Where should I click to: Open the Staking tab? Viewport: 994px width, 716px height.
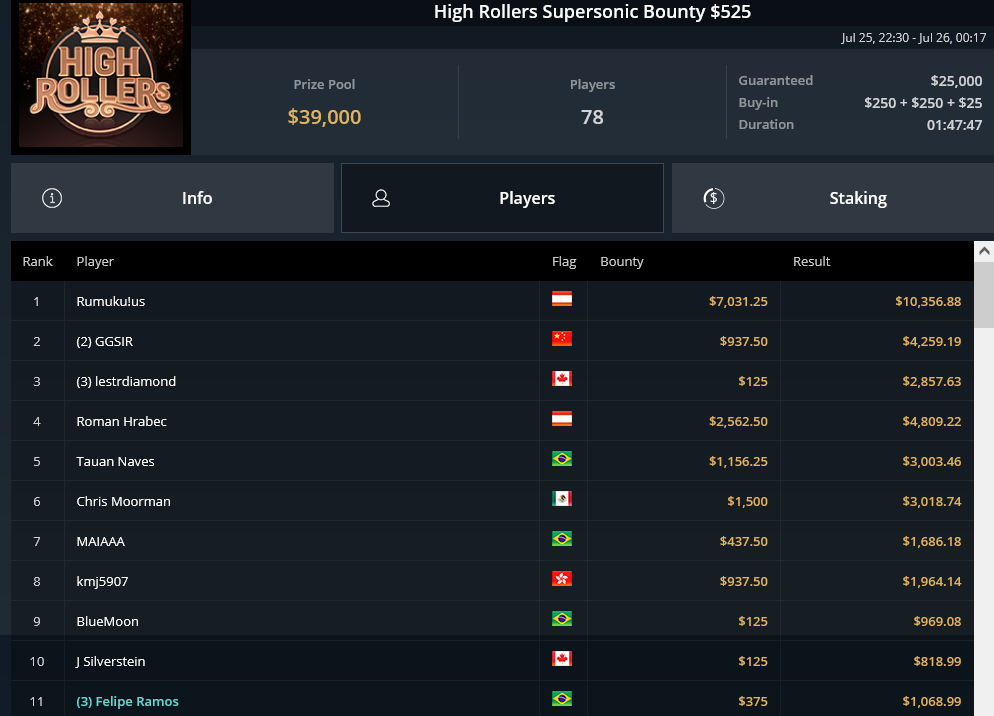coord(833,198)
